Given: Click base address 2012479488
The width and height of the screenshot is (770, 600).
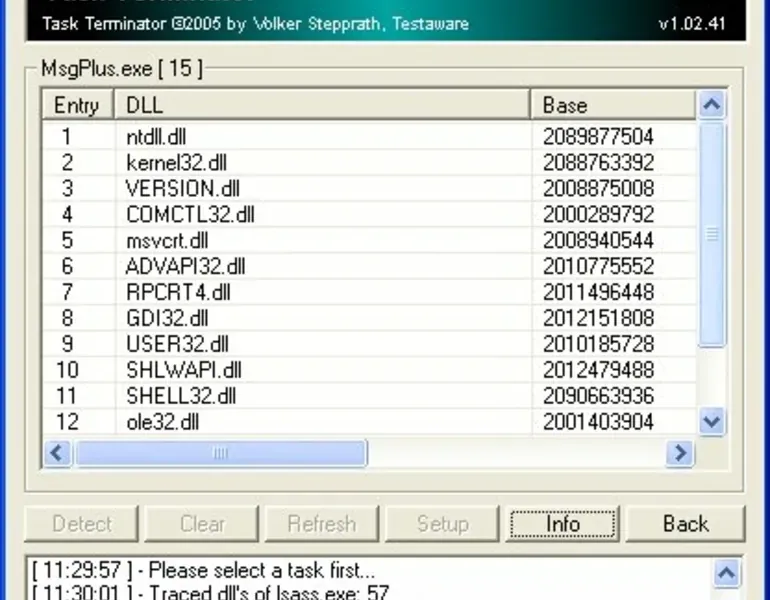Looking at the screenshot, I should point(598,370).
